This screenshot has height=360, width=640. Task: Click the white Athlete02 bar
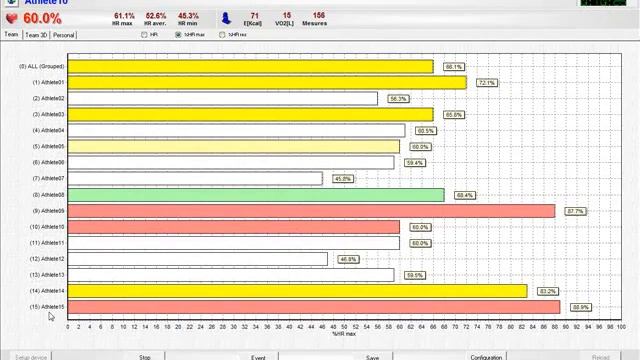point(223,98)
